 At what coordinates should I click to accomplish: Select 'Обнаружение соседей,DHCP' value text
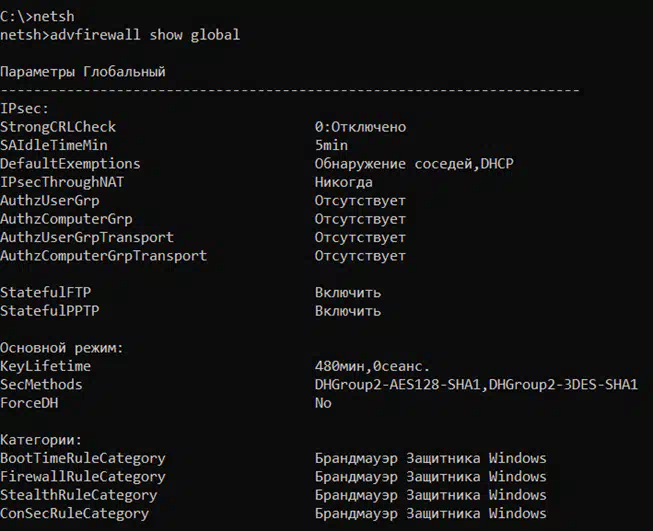point(414,164)
